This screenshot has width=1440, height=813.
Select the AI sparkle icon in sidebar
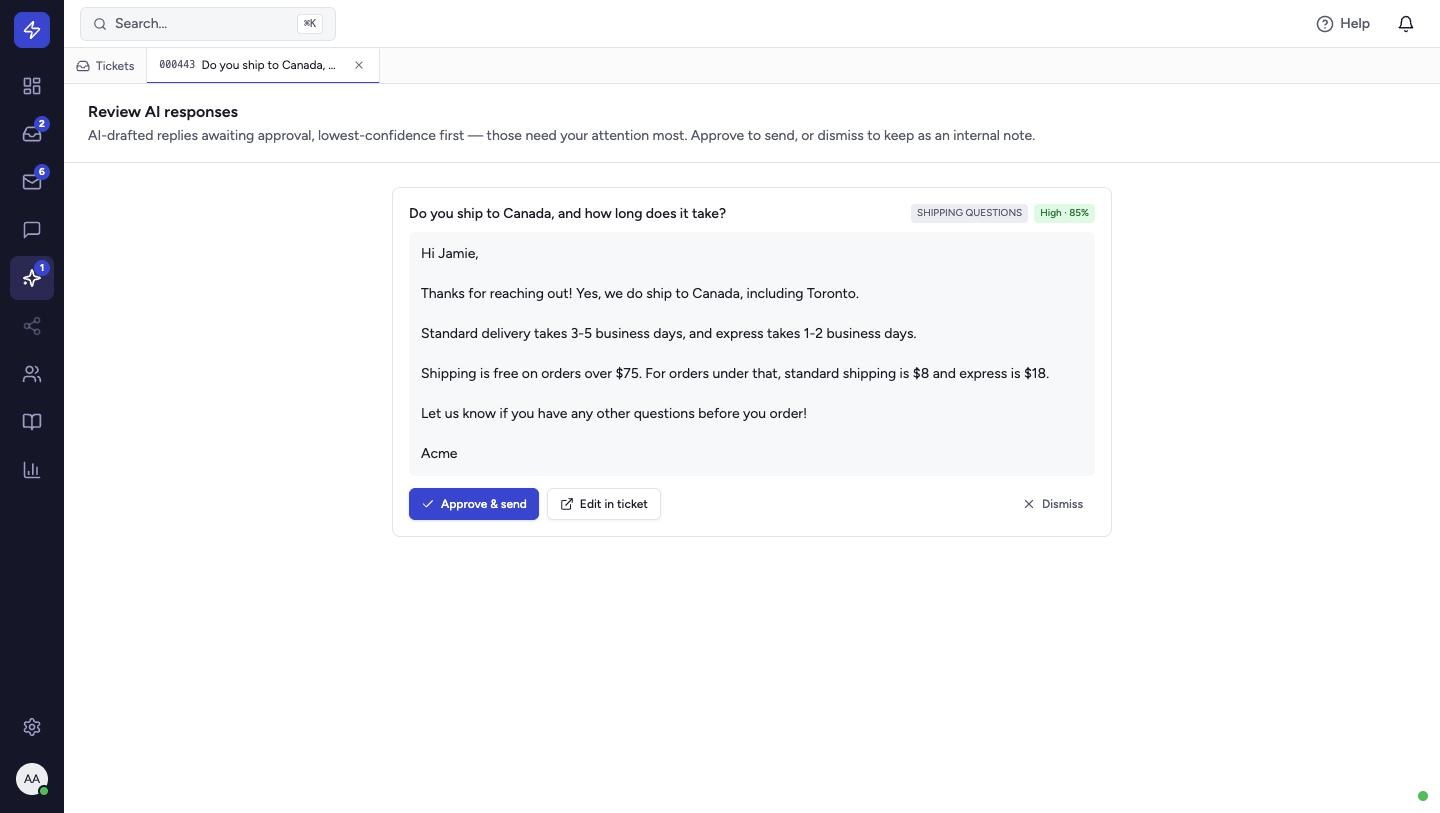click(32, 278)
